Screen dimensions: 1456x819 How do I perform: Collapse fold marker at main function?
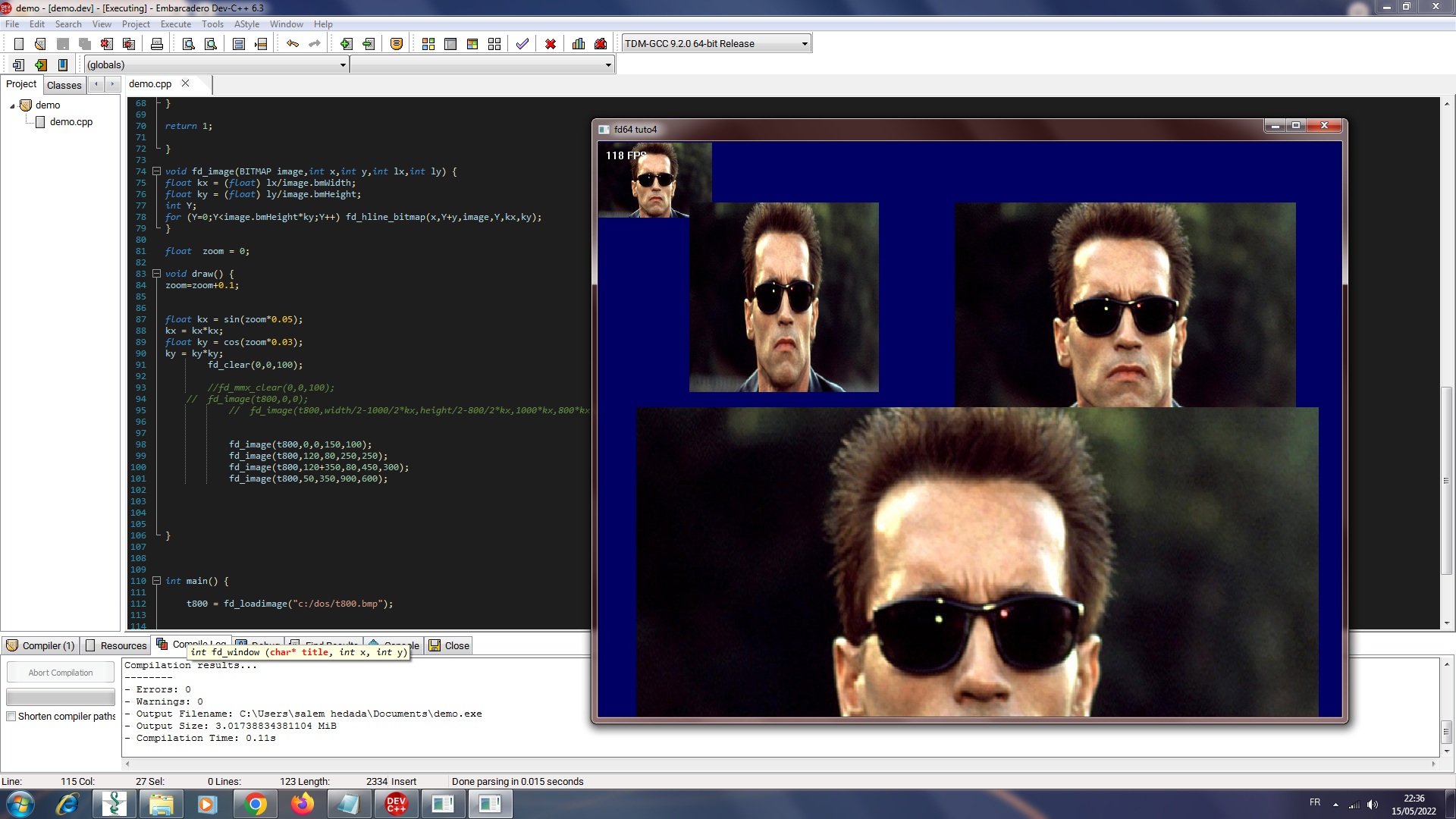pos(156,581)
